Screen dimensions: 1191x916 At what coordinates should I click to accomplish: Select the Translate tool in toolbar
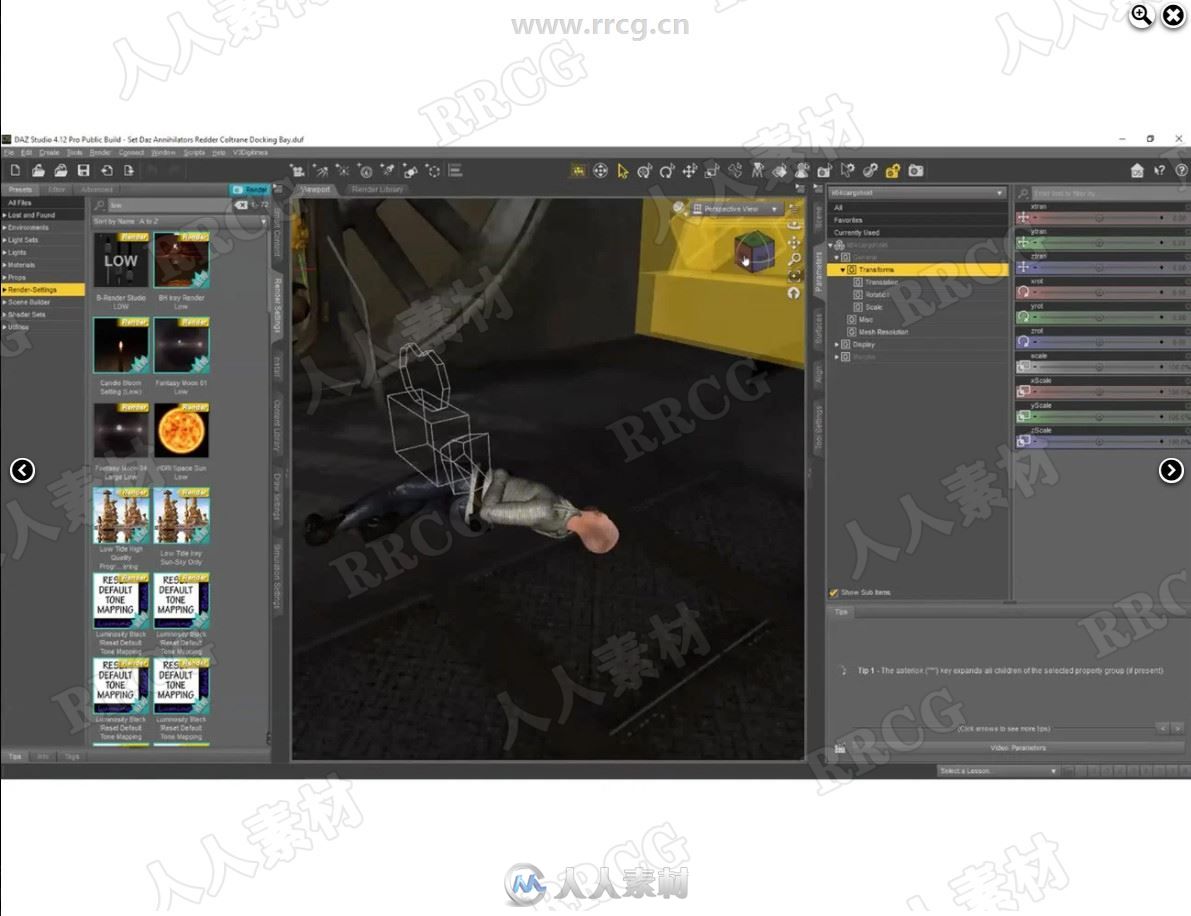689,171
